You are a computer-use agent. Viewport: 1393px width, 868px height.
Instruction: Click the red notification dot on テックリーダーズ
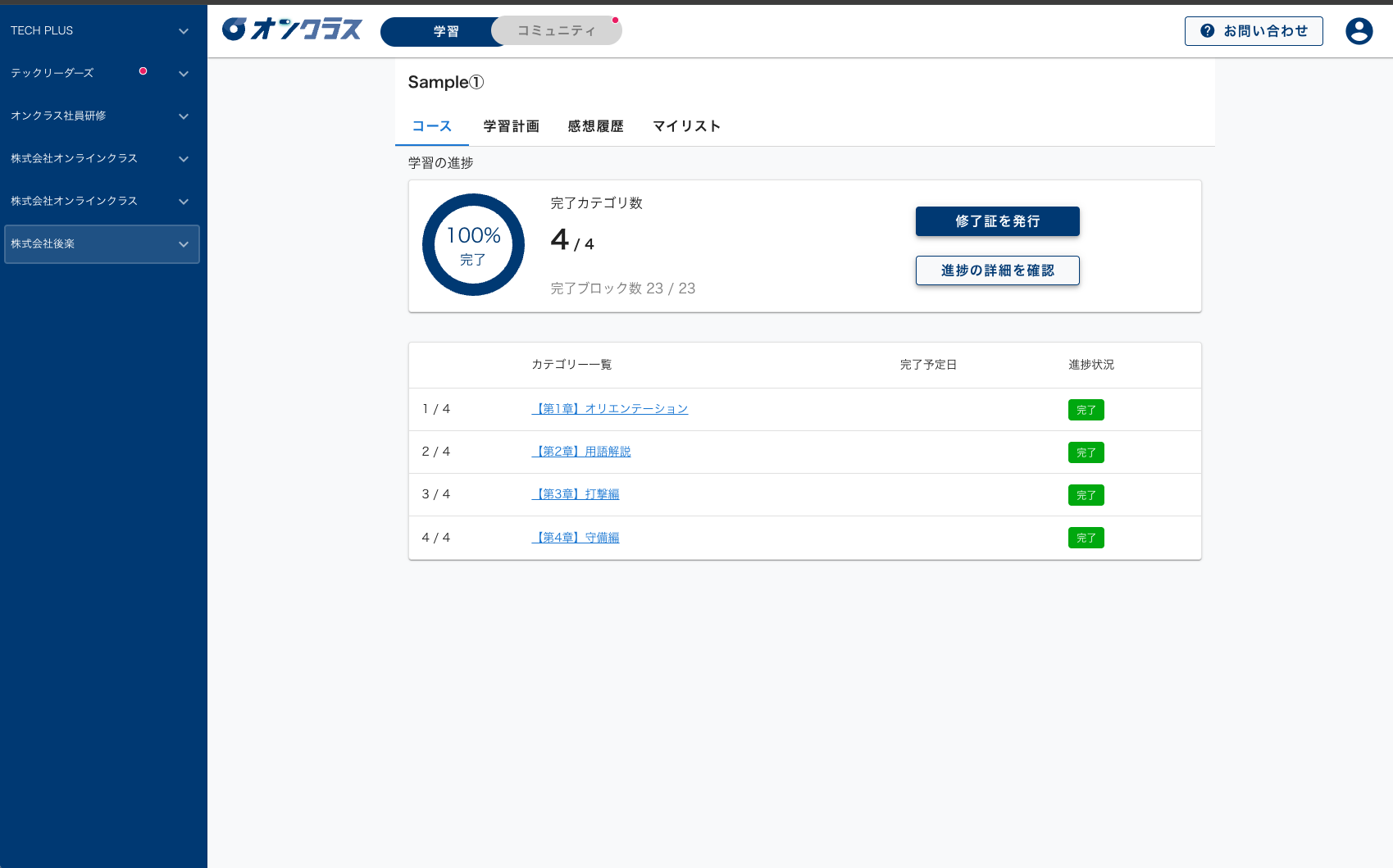[x=143, y=71]
